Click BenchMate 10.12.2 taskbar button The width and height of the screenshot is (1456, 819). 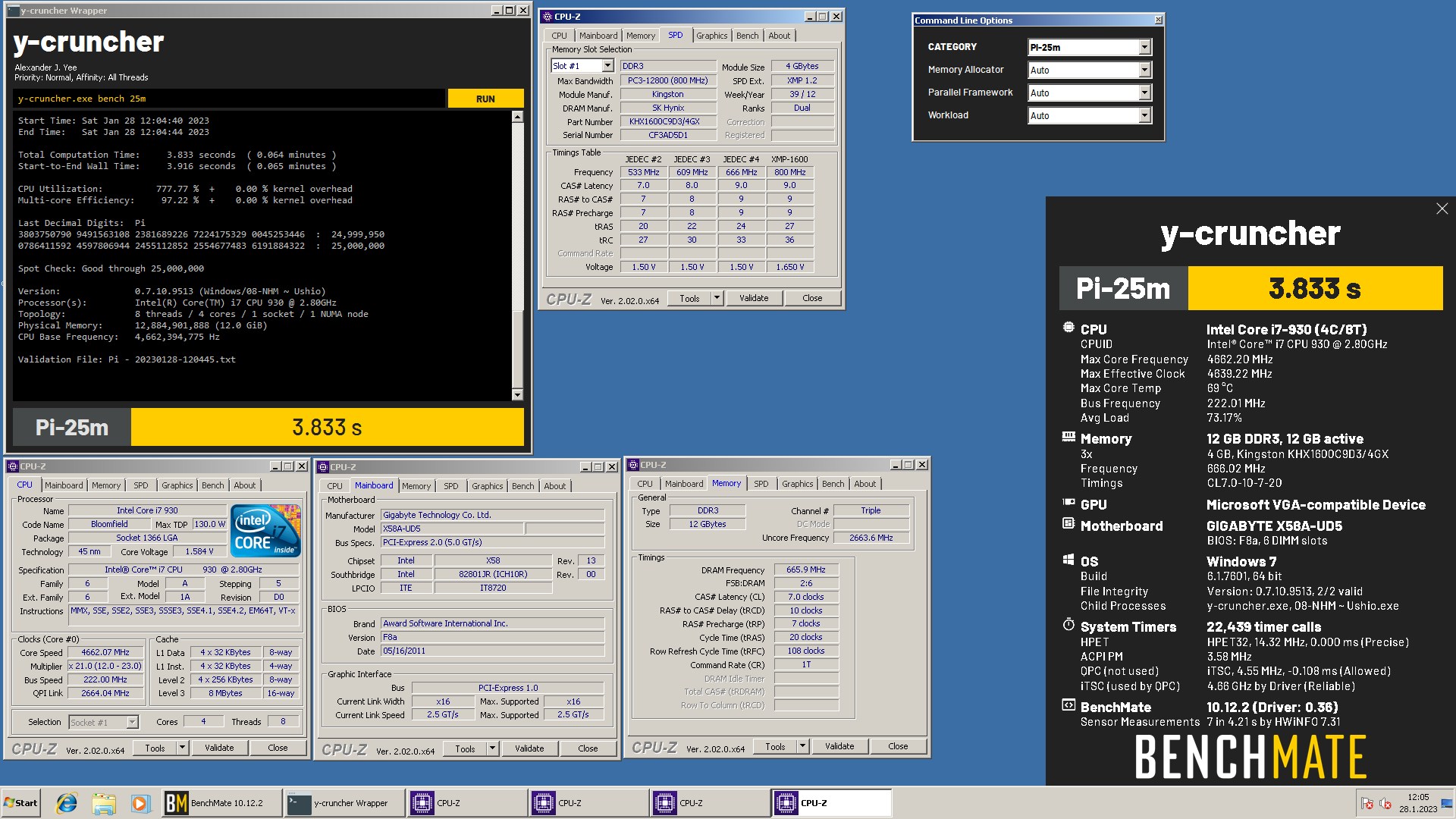pos(221,803)
